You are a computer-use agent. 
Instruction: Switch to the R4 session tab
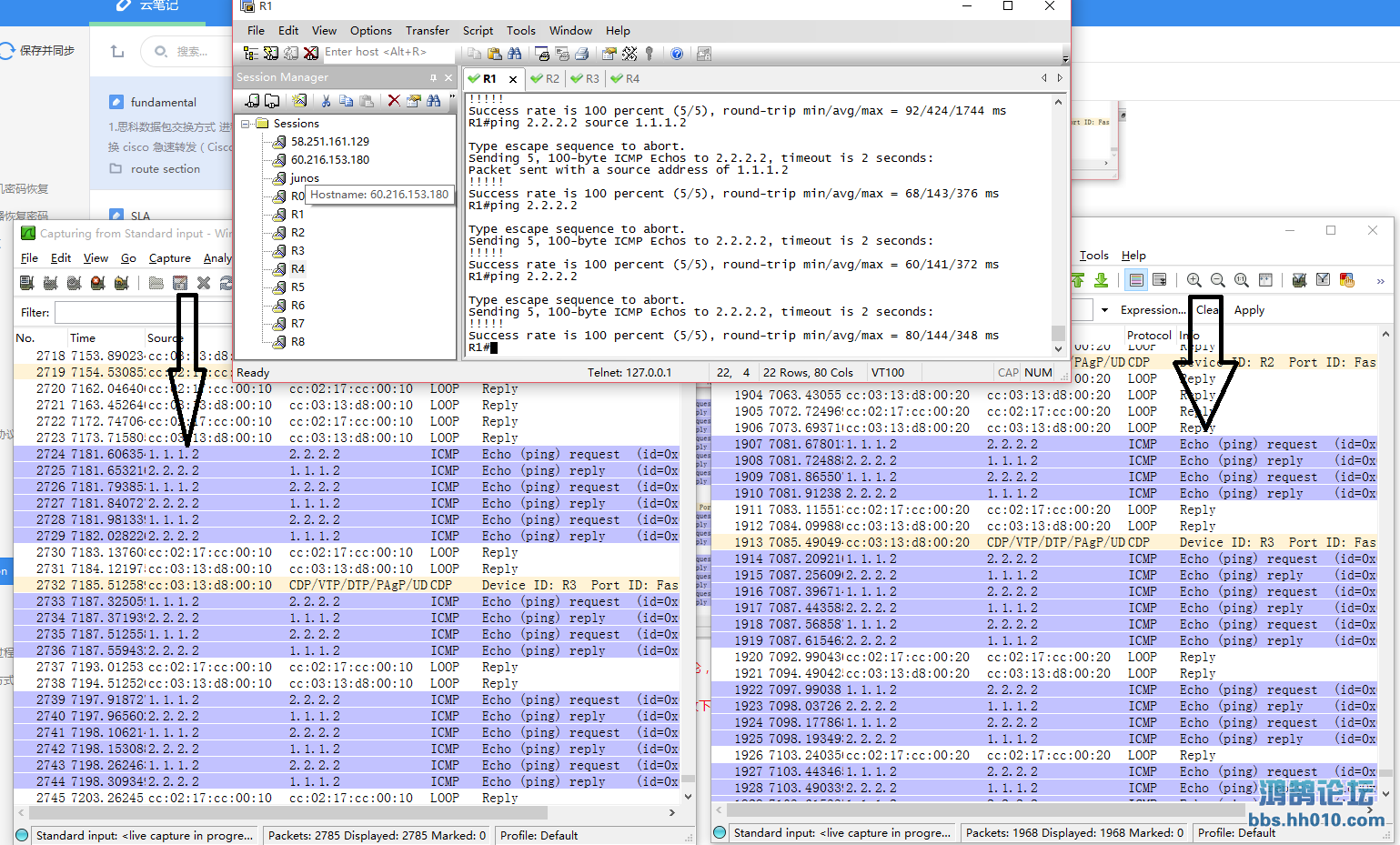pyautogui.click(x=625, y=79)
